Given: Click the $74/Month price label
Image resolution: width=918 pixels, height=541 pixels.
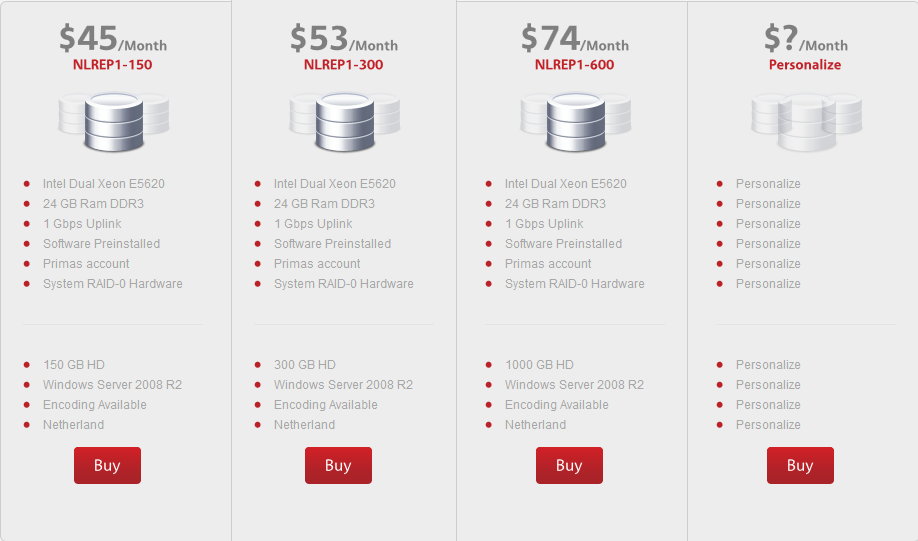Looking at the screenshot, I should tap(574, 39).
